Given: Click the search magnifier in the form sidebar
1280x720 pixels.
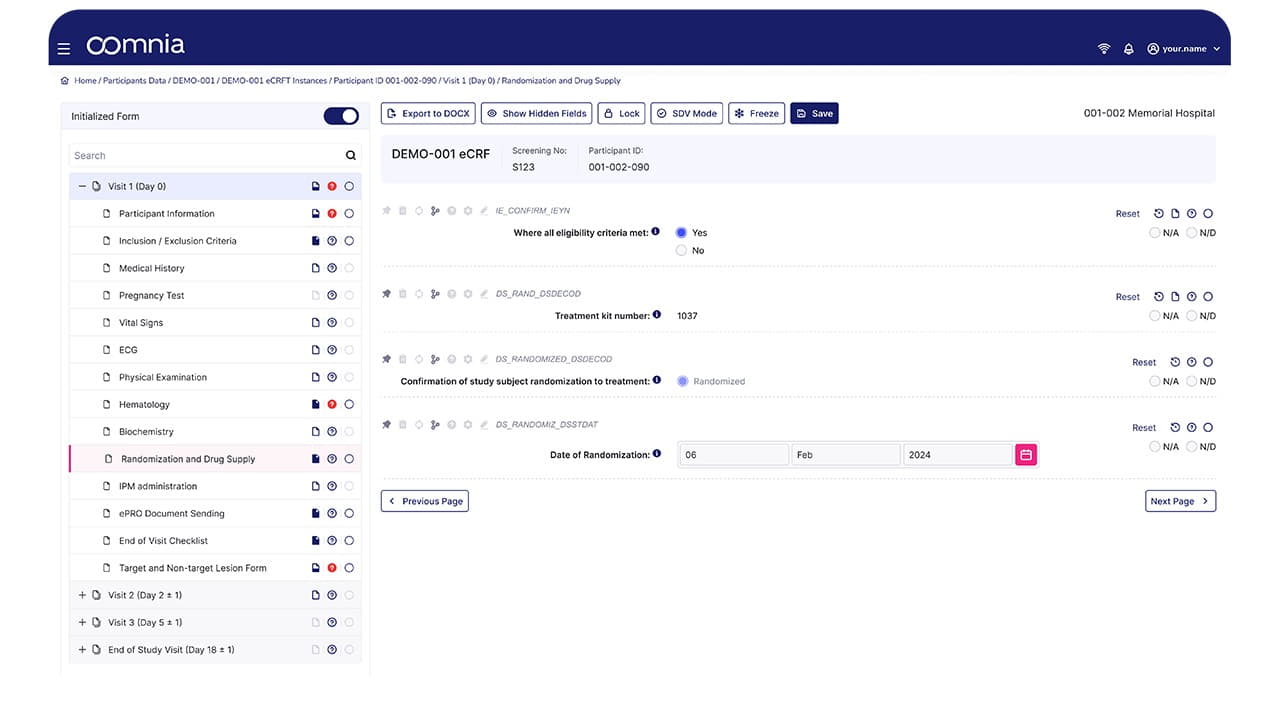Looking at the screenshot, I should click(350, 155).
